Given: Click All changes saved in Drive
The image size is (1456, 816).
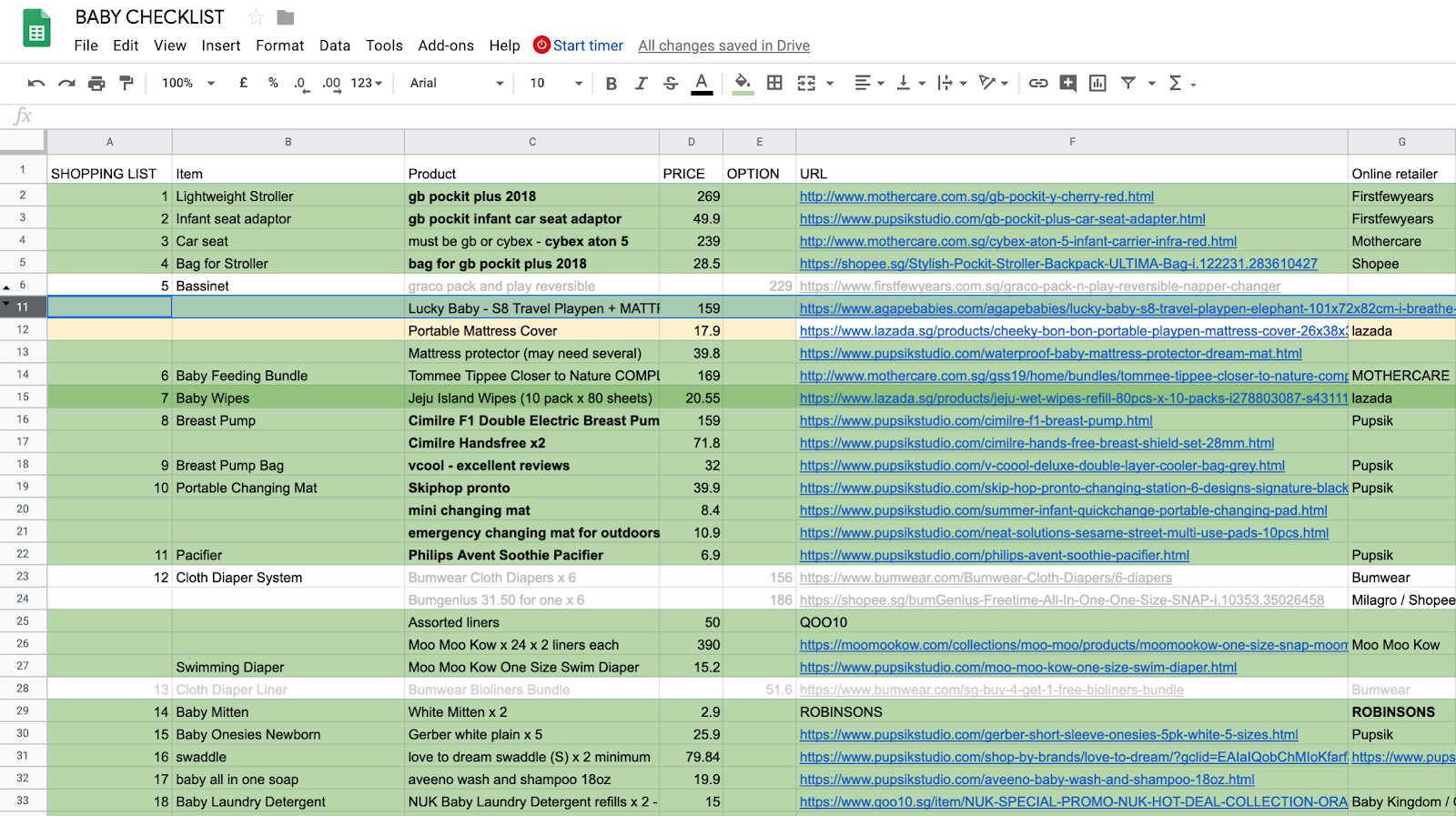Looking at the screenshot, I should pos(724,45).
